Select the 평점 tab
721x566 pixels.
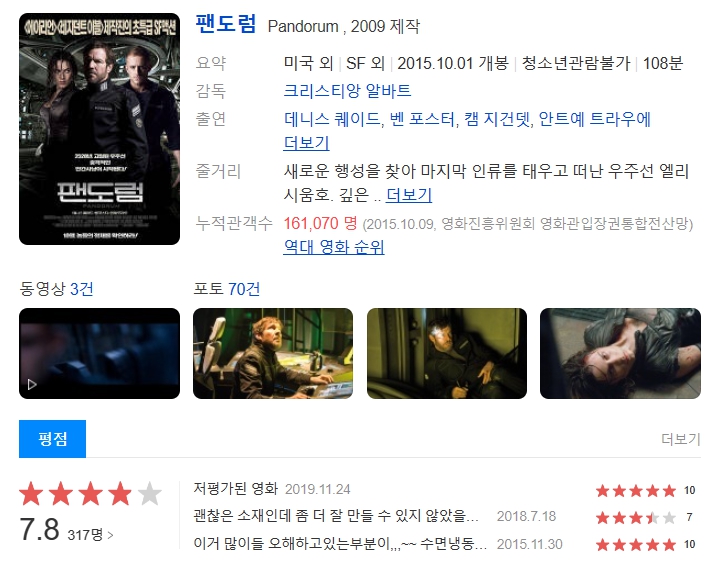pyautogui.click(x=52, y=439)
